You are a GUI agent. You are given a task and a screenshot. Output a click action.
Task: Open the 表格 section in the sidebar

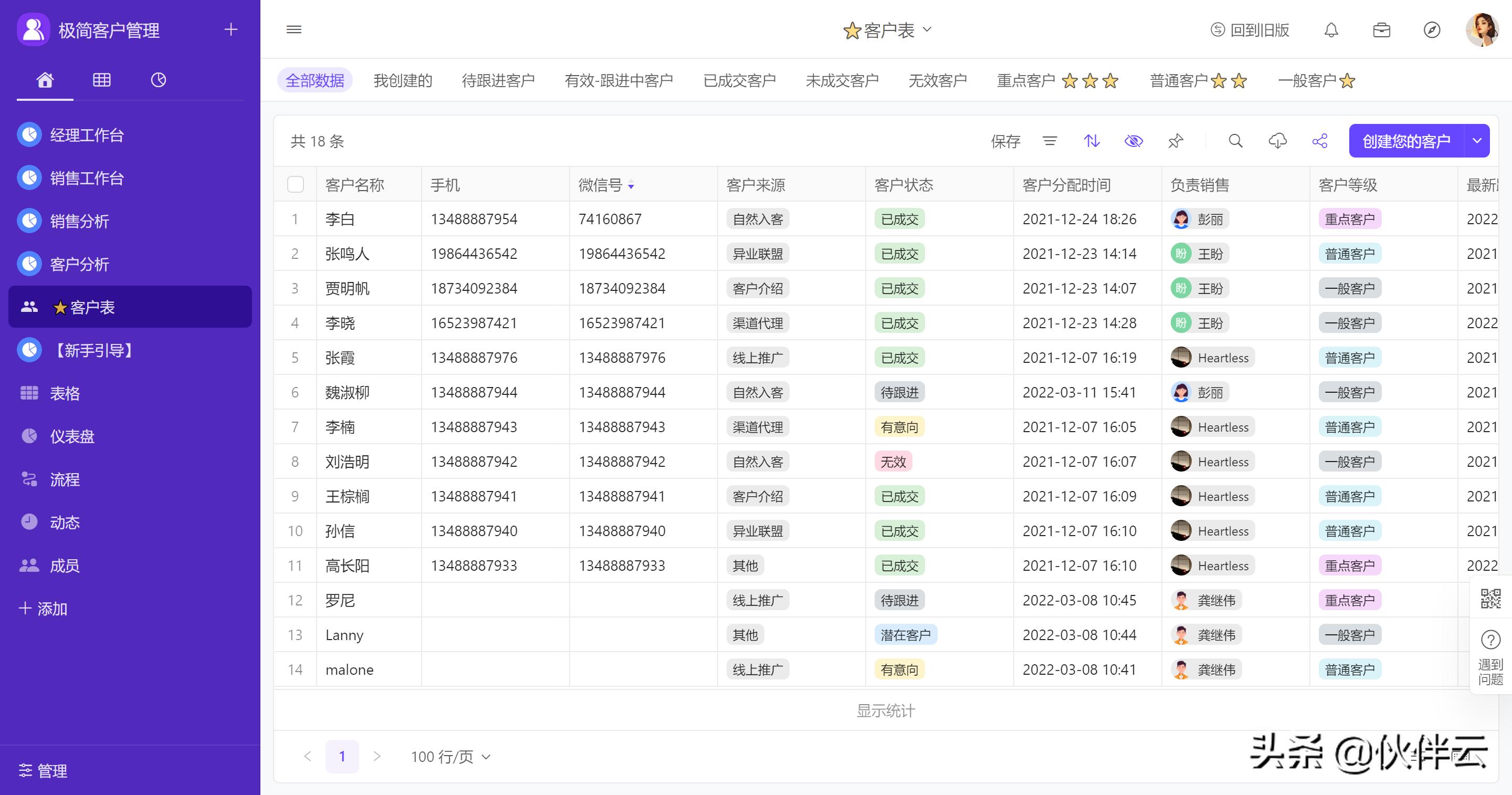(65, 393)
